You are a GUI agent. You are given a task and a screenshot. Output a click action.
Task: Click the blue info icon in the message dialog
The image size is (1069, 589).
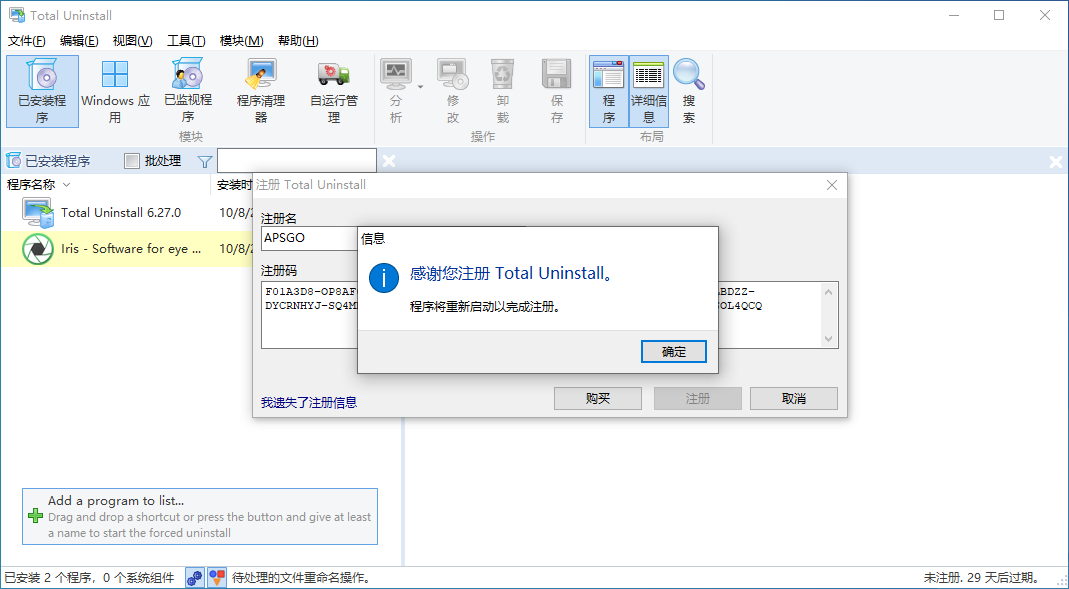(384, 278)
